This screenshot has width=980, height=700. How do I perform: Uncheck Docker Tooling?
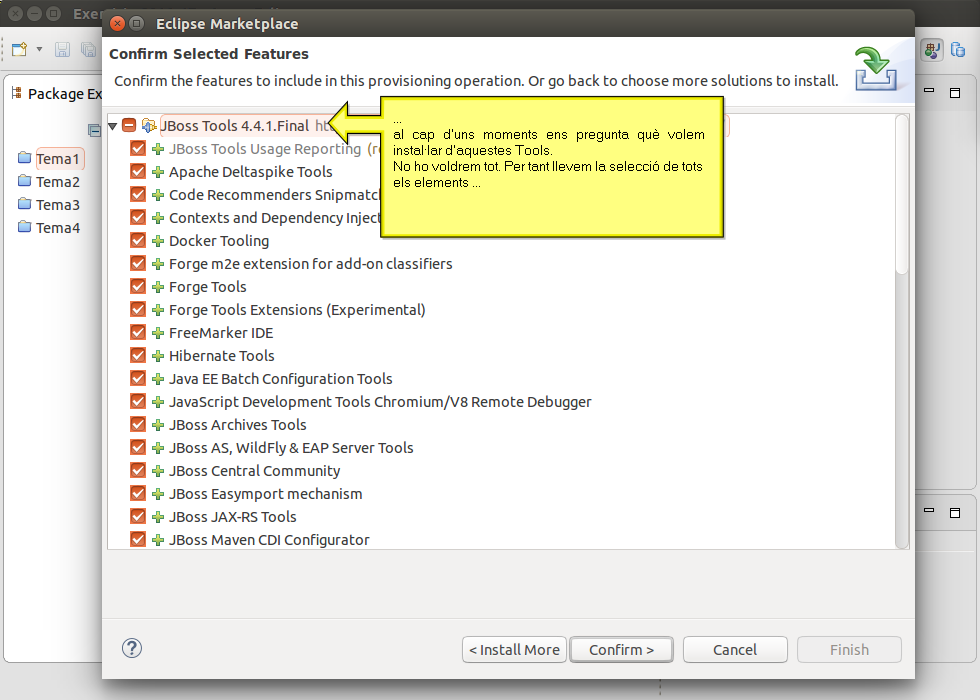point(138,240)
